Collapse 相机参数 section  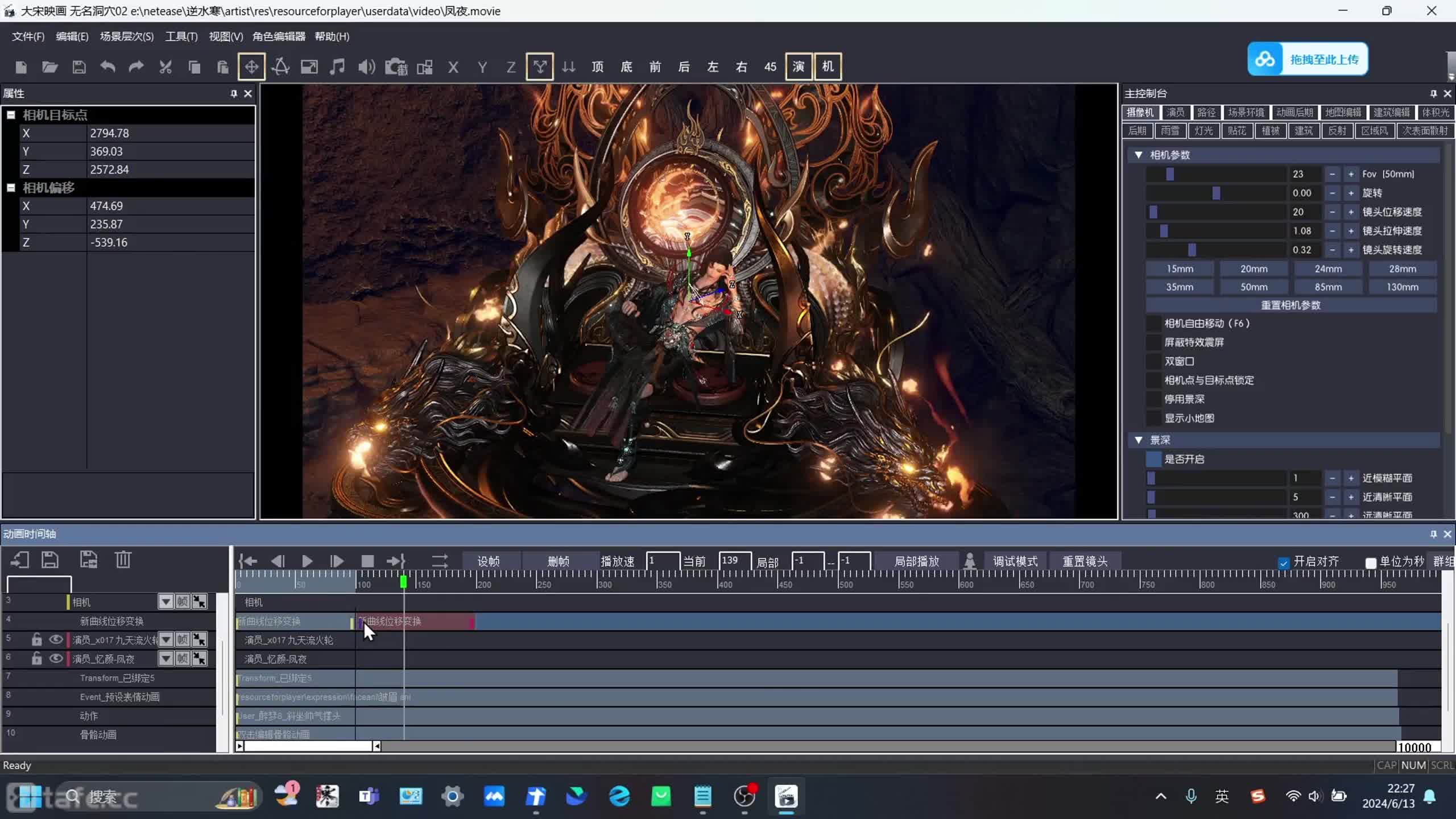(x=1139, y=155)
